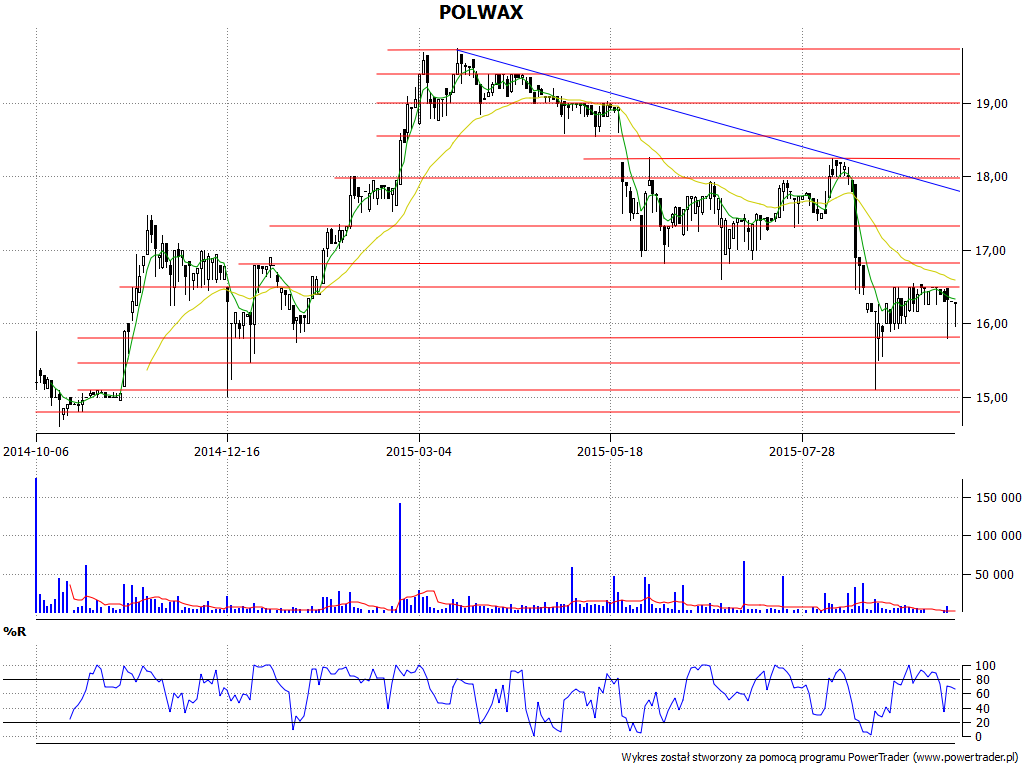Click the 100 000 volume axis label
1024x768 pixels.
coord(999,536)
